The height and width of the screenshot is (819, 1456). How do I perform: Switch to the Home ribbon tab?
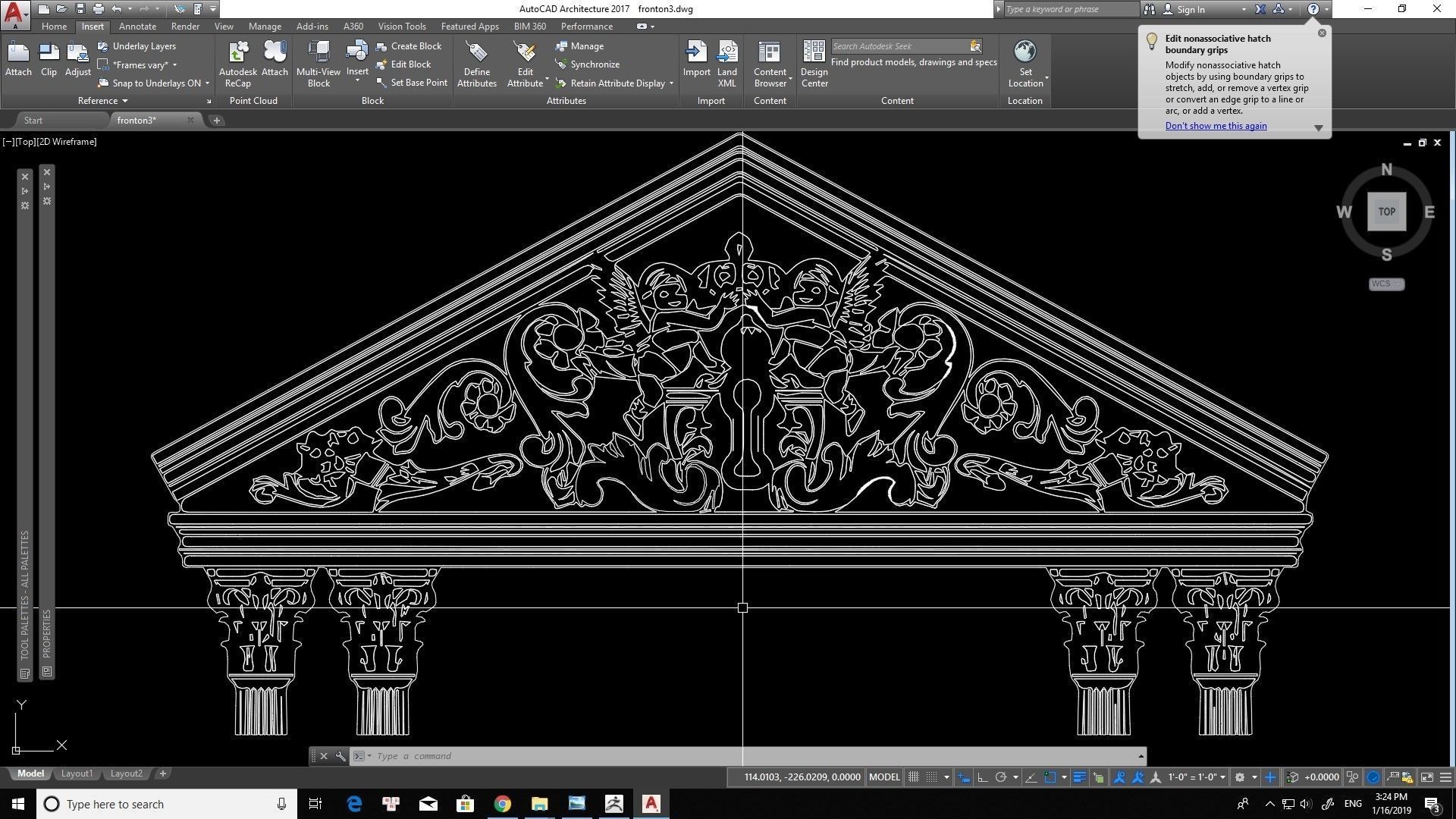pyautogui.click(x=54, y=27)
